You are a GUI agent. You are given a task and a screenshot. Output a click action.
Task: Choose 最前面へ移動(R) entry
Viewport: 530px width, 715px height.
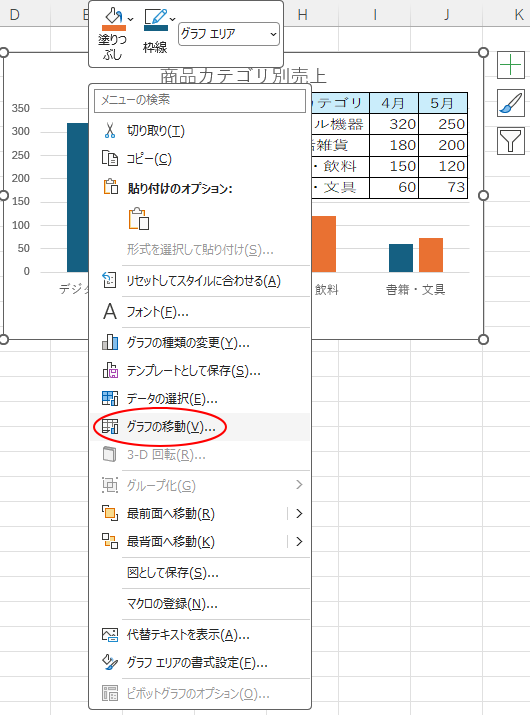200,513
